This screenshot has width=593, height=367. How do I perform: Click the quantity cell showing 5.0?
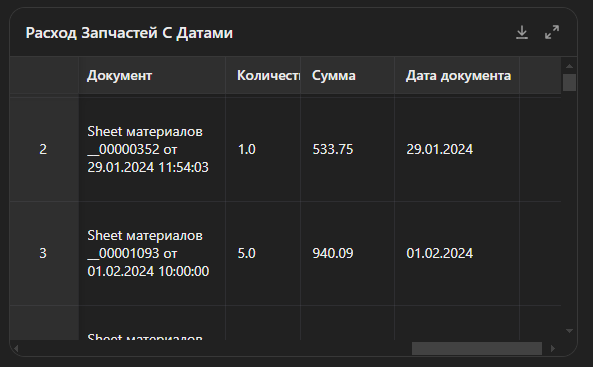[263, 253]
